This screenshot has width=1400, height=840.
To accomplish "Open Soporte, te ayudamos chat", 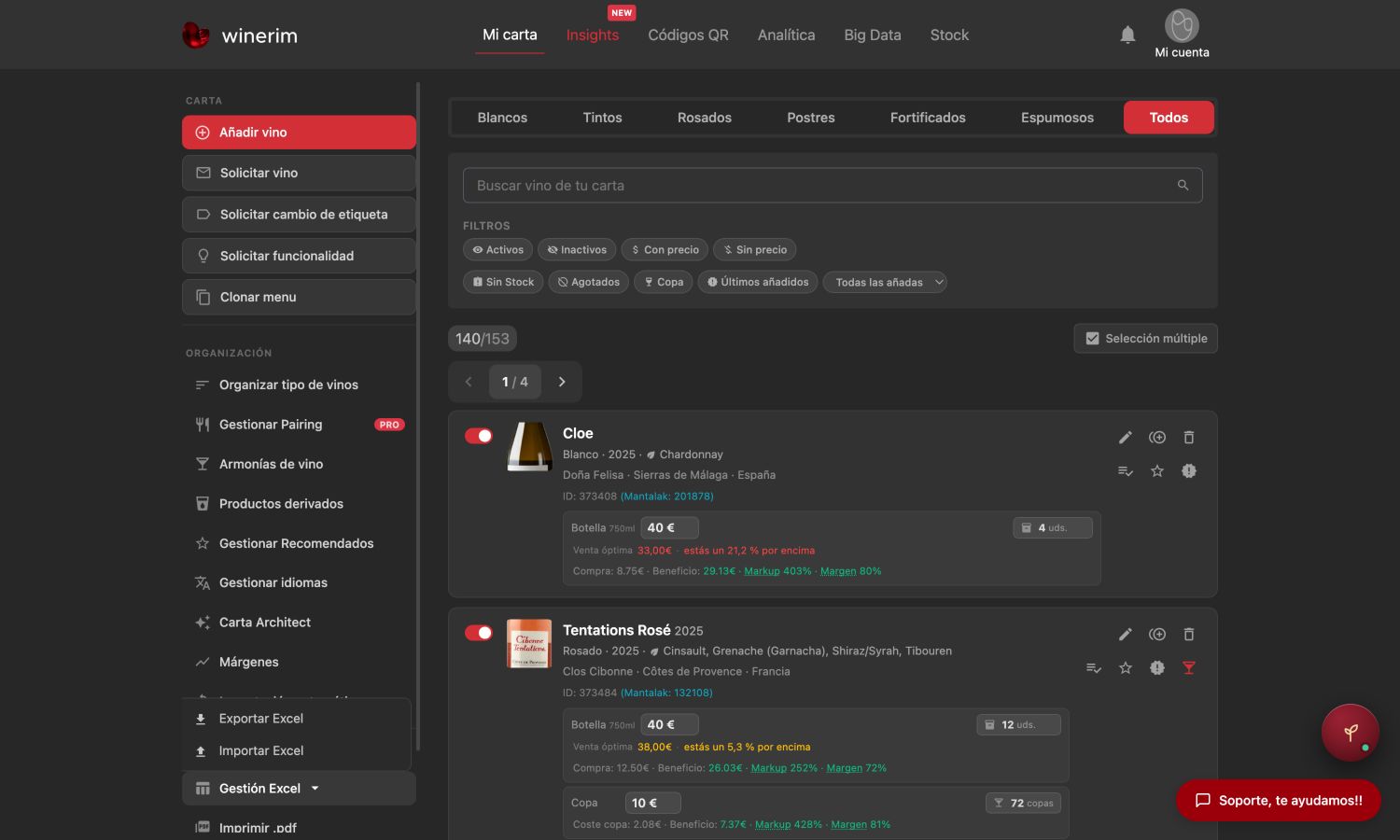I will (1279, 801).
